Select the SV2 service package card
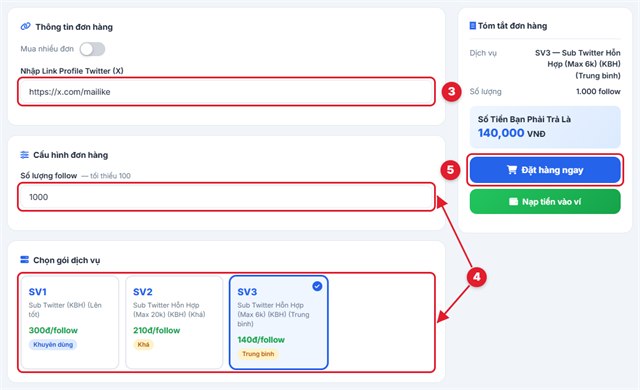 click(174, 322)
